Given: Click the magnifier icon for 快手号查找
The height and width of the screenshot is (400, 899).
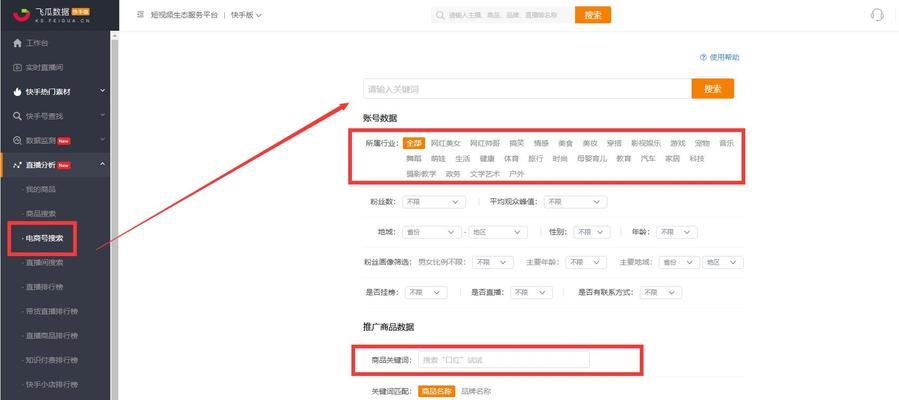Looking at the screenshot, I should tap(17, 116).
